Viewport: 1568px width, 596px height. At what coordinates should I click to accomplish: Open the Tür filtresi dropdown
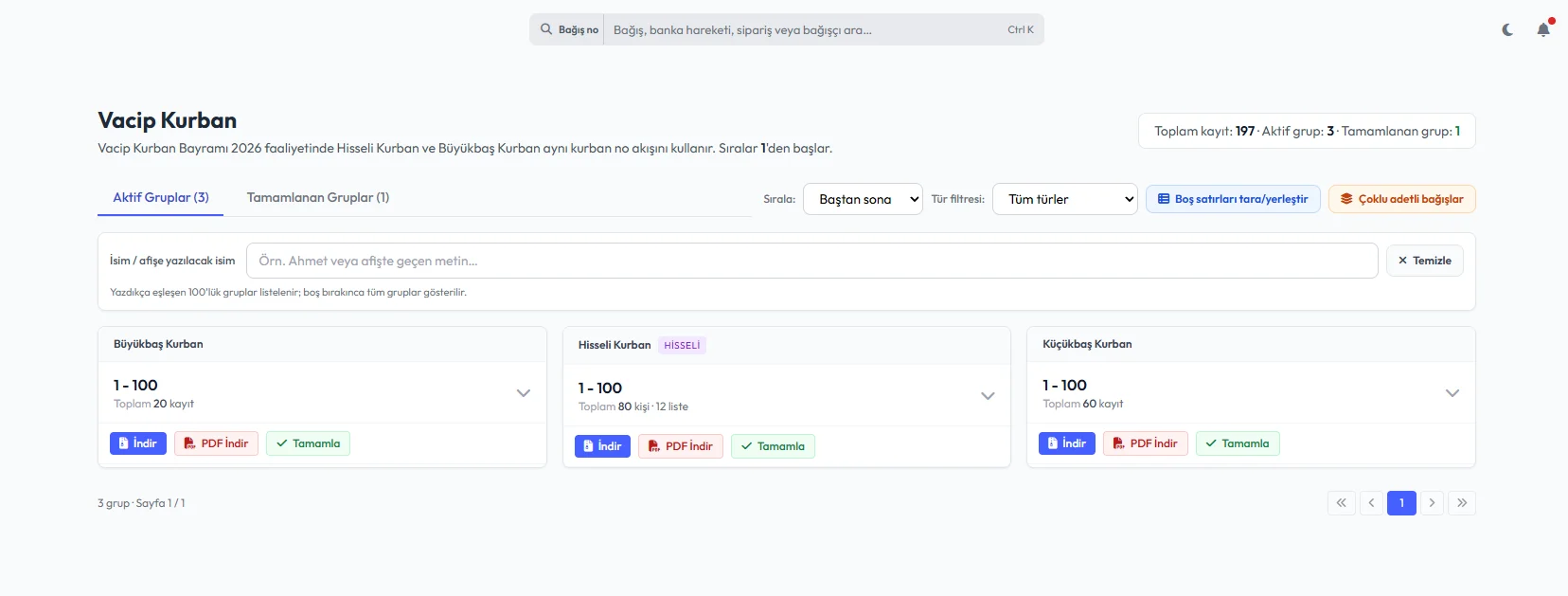pos(1065,199)
